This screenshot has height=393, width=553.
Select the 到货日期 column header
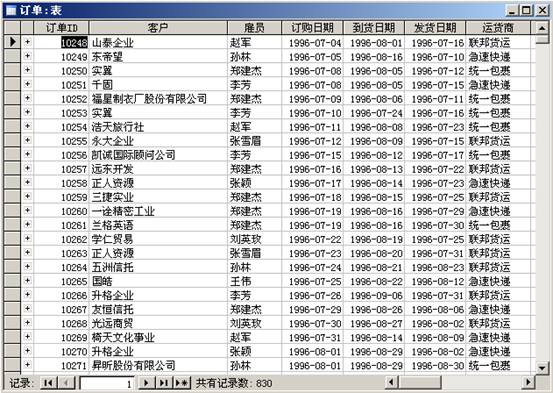[x=374, y=28]
